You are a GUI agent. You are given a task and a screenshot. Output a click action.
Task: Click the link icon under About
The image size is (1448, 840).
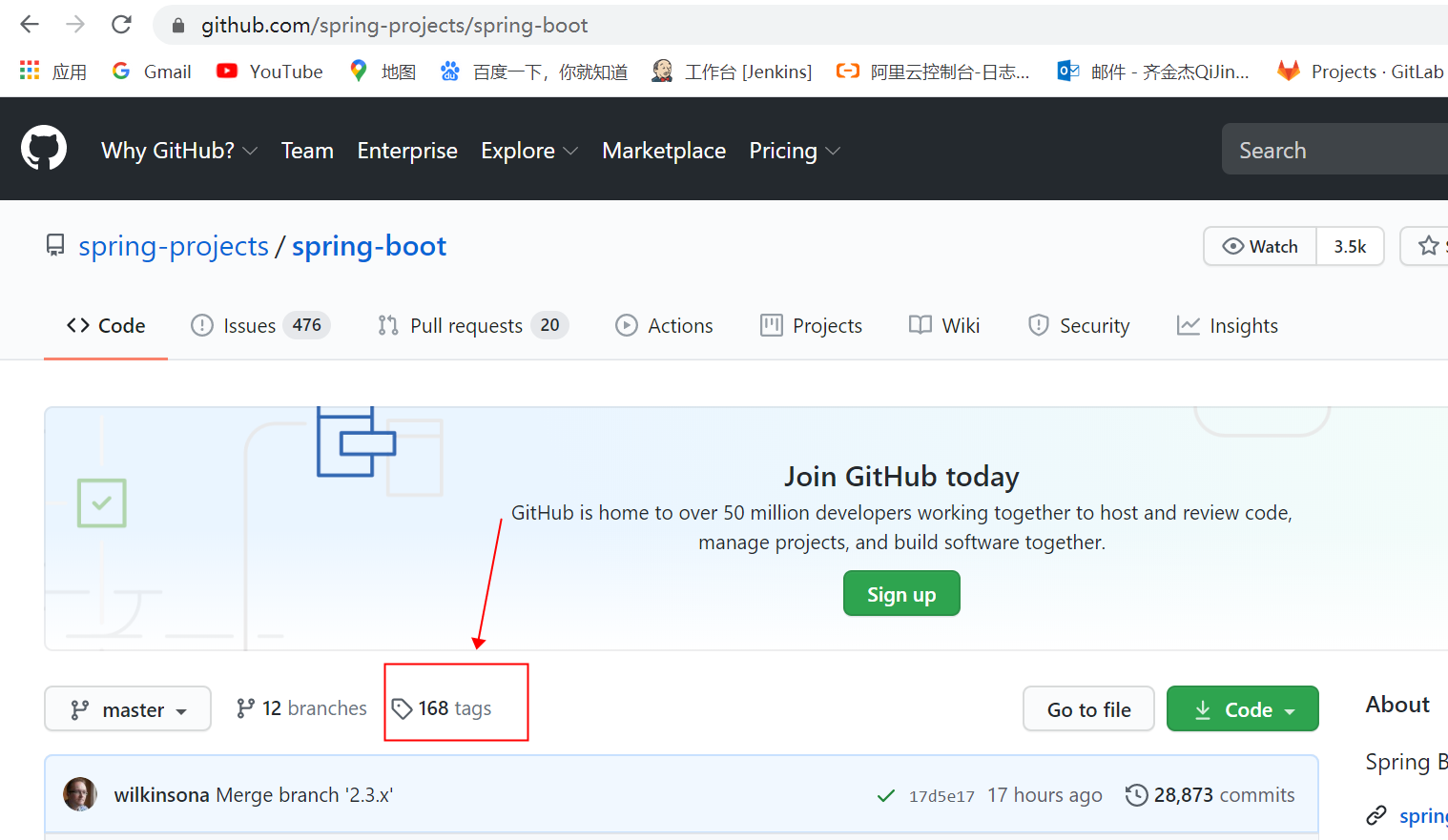(x=1376, y=815)
